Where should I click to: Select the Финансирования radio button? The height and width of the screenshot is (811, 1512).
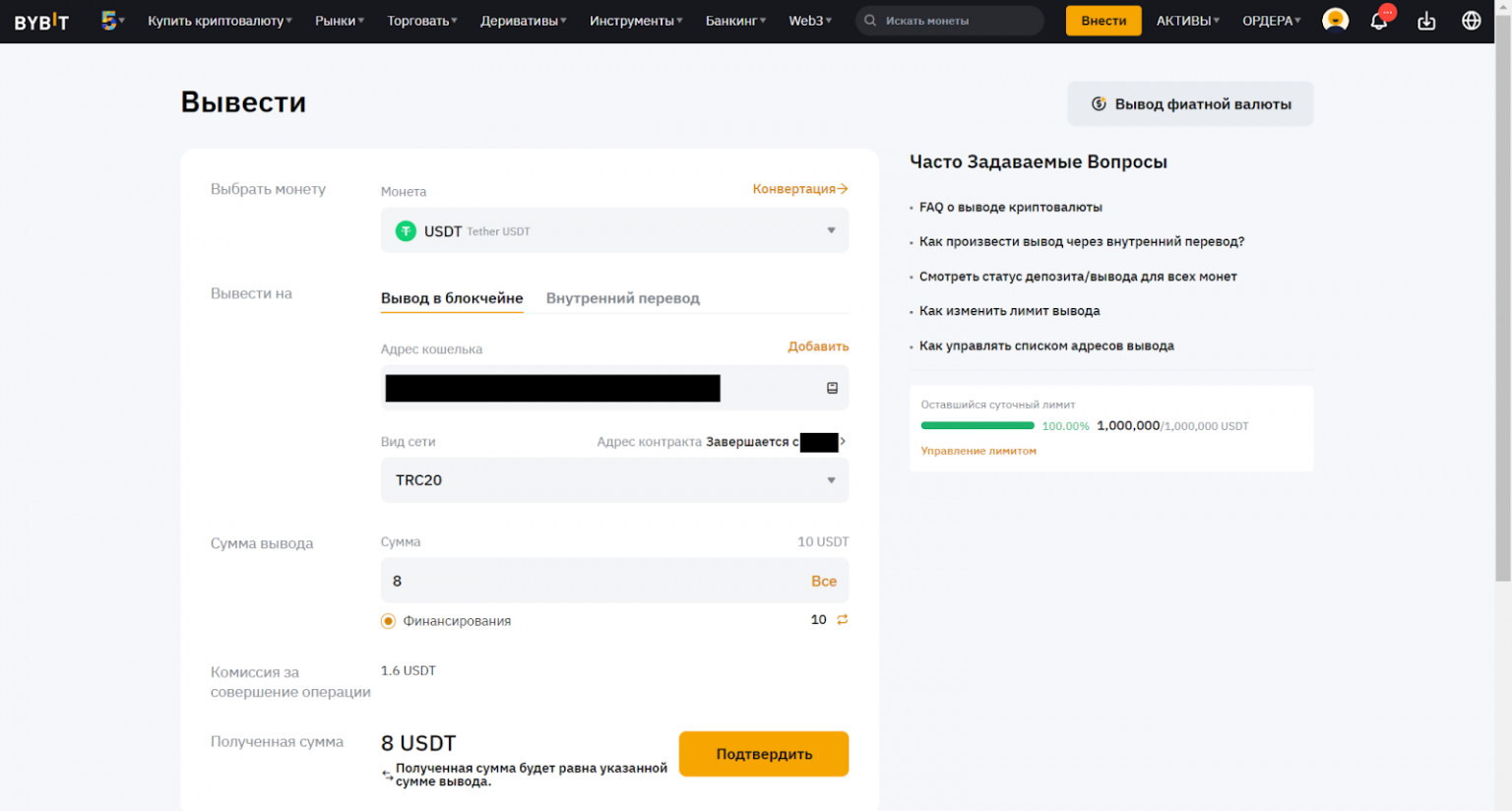pos(388,621)
